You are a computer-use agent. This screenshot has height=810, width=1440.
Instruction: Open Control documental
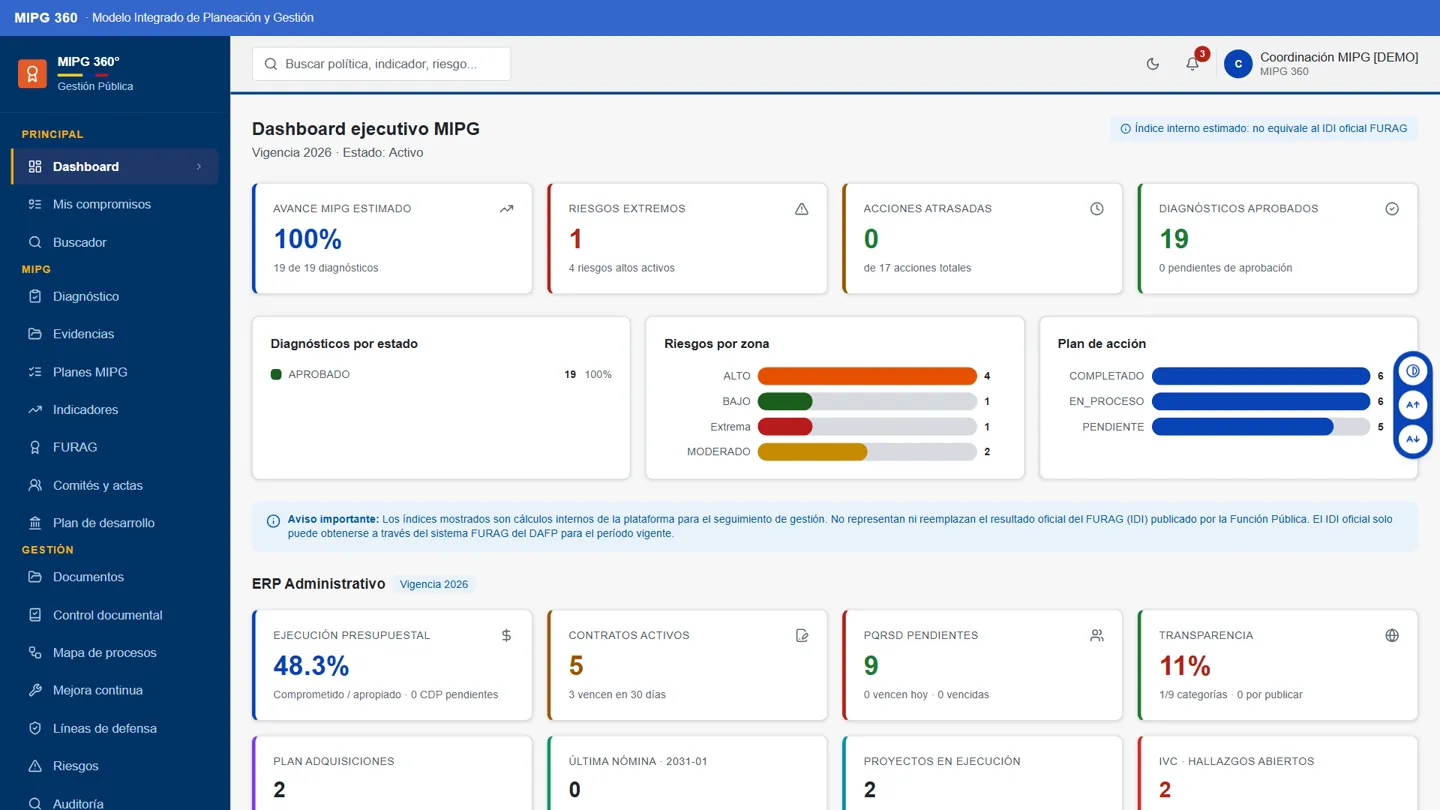pos(115,615)
